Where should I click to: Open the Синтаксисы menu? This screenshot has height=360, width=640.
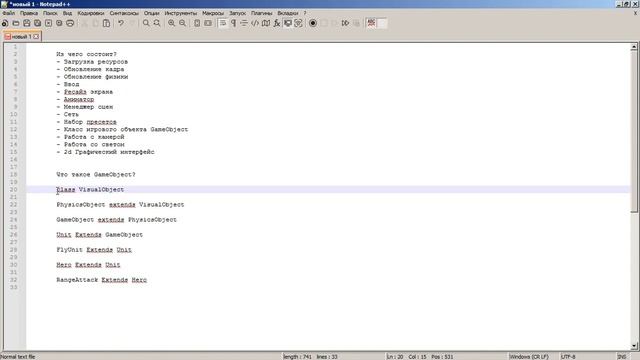pyautogui.click(x=124, y=13)
